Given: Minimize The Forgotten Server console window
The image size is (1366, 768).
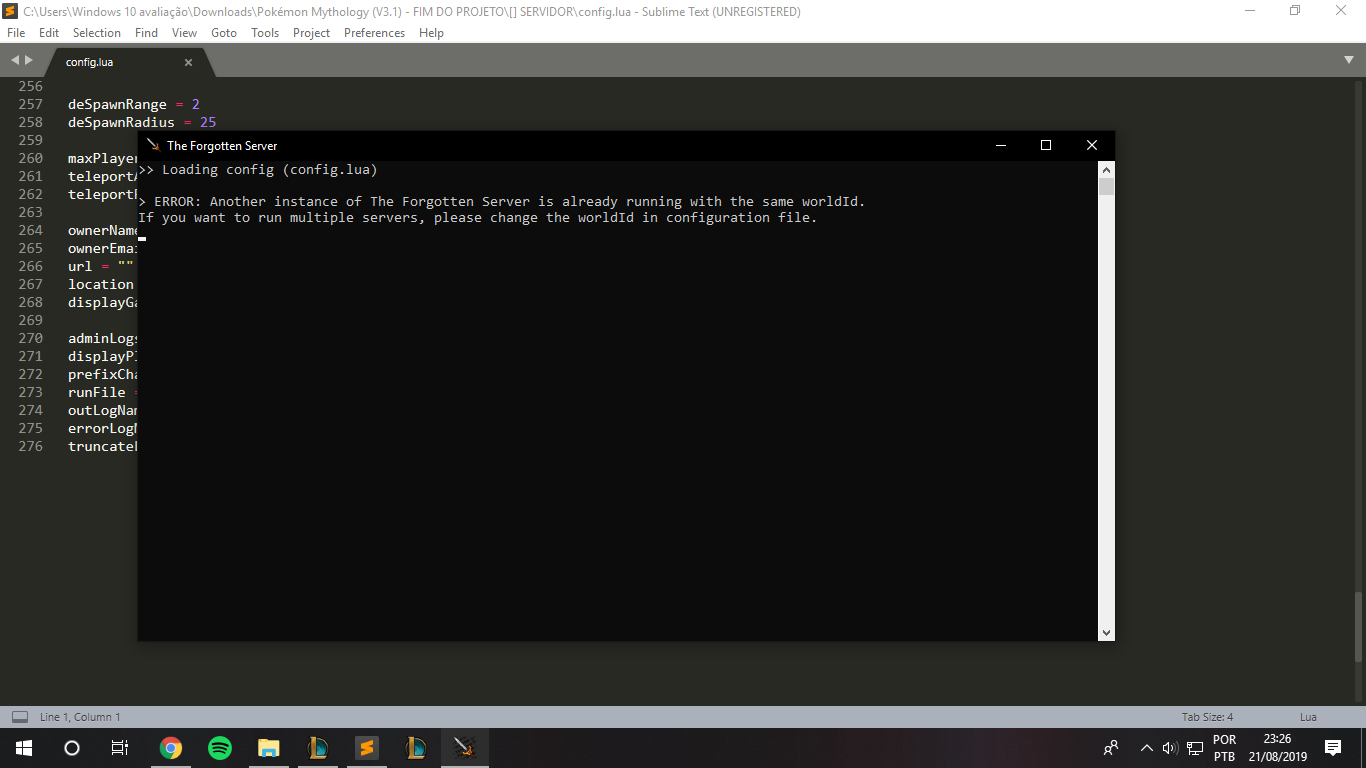Looking at the screenshot, I should [x=1000, y=145].
